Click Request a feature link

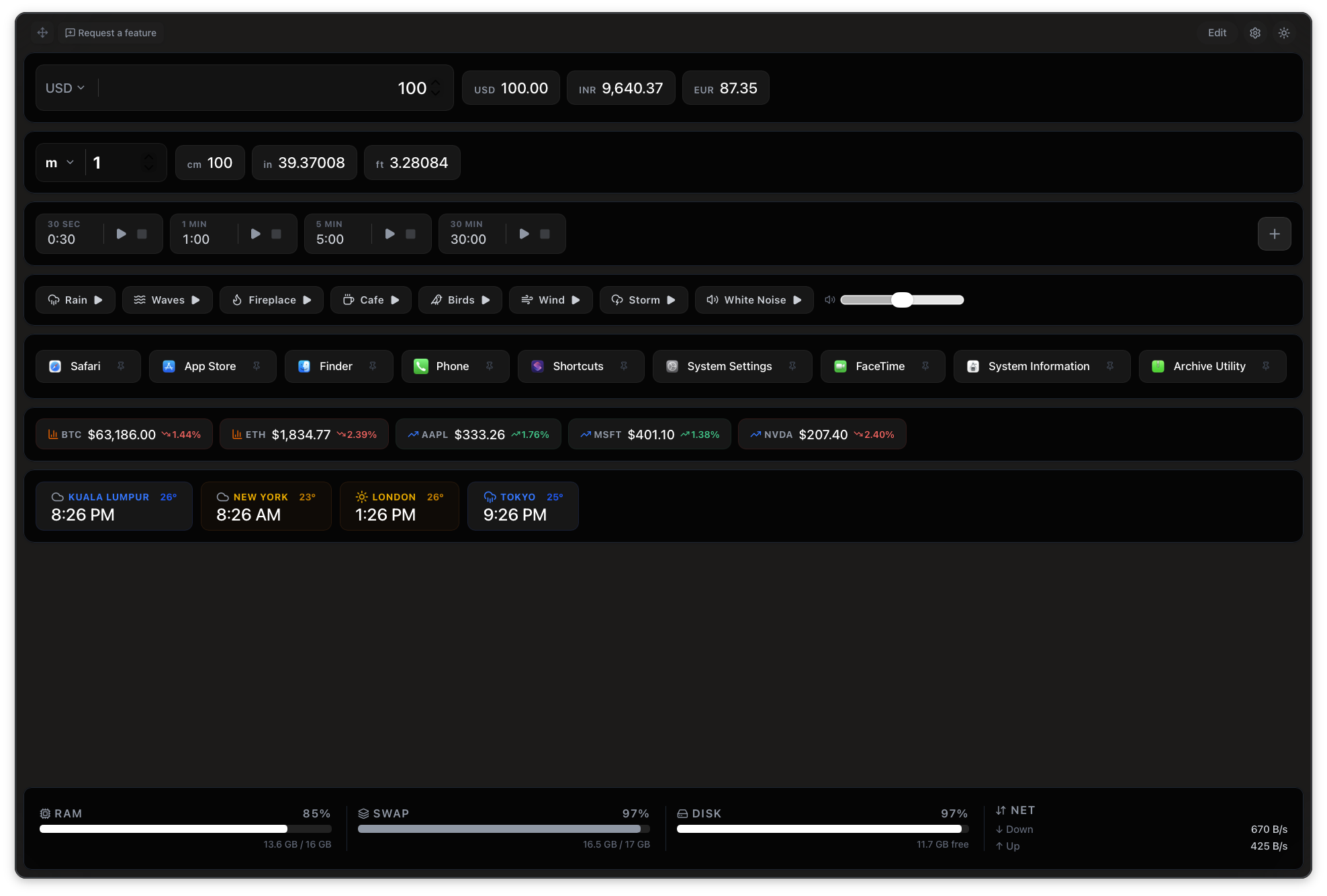(x=111, y=32)
